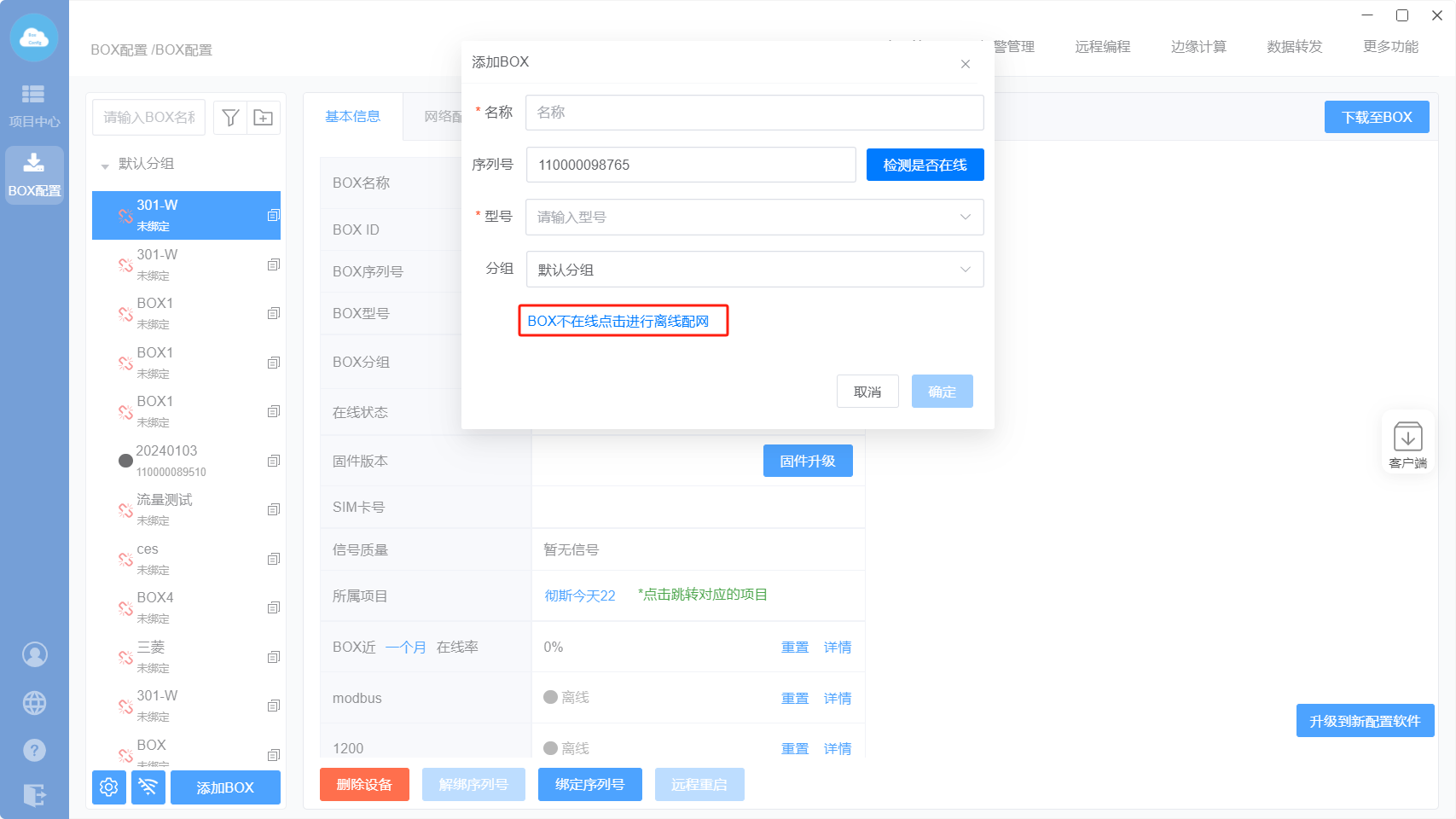The image size is (1456, 819).
Task: Switch to the 基本信息 tab
Action: click(x=352, y=117)
